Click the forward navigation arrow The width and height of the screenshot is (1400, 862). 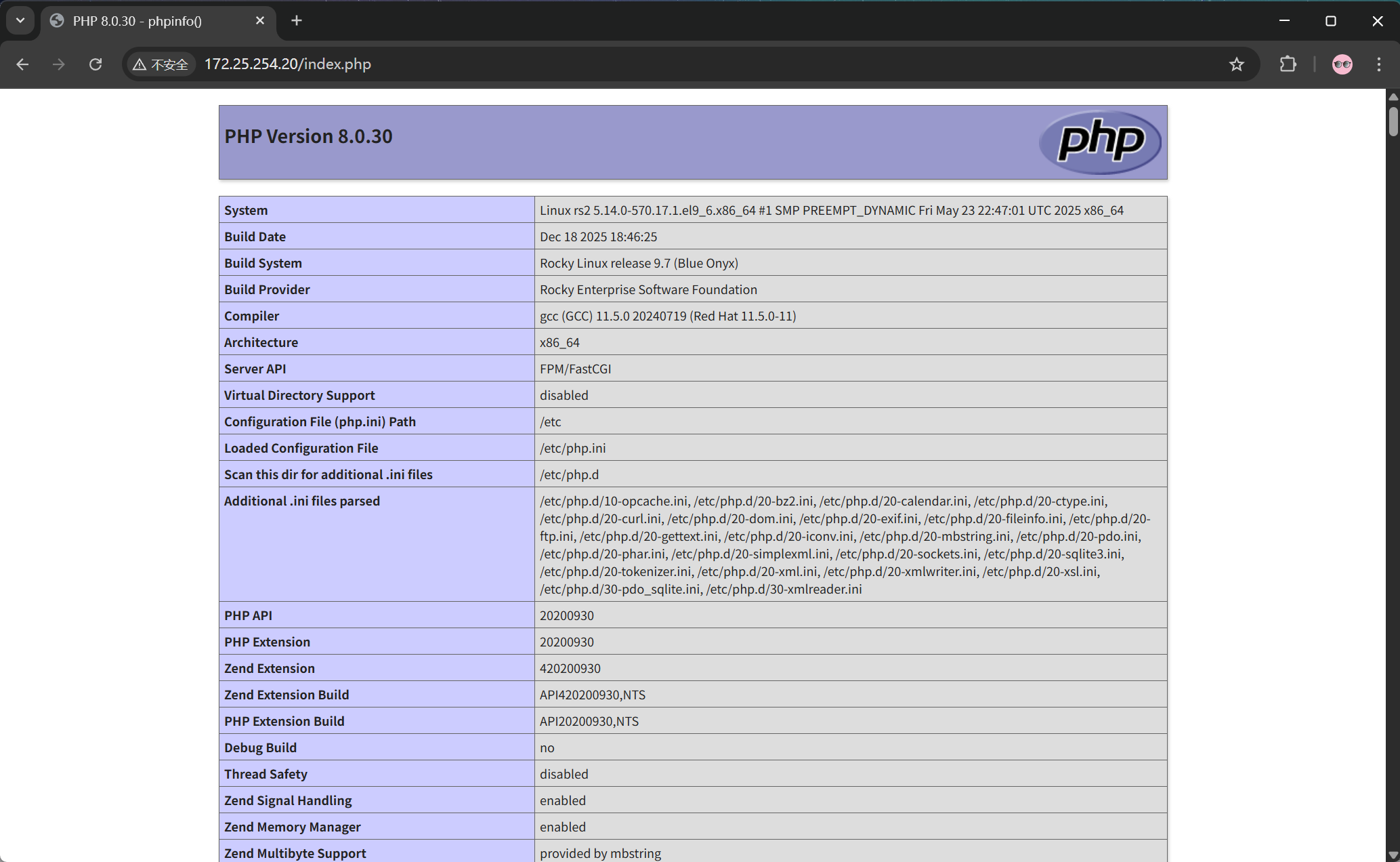(59, 64)
